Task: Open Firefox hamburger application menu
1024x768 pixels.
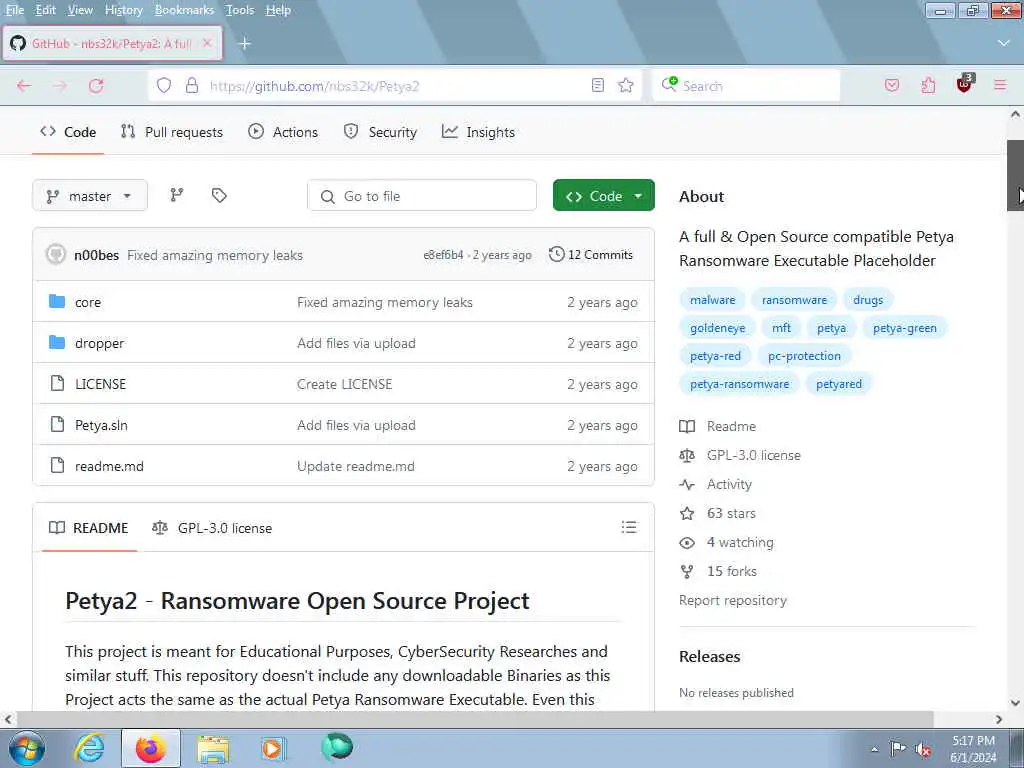Action: (x=1000, y=86)
